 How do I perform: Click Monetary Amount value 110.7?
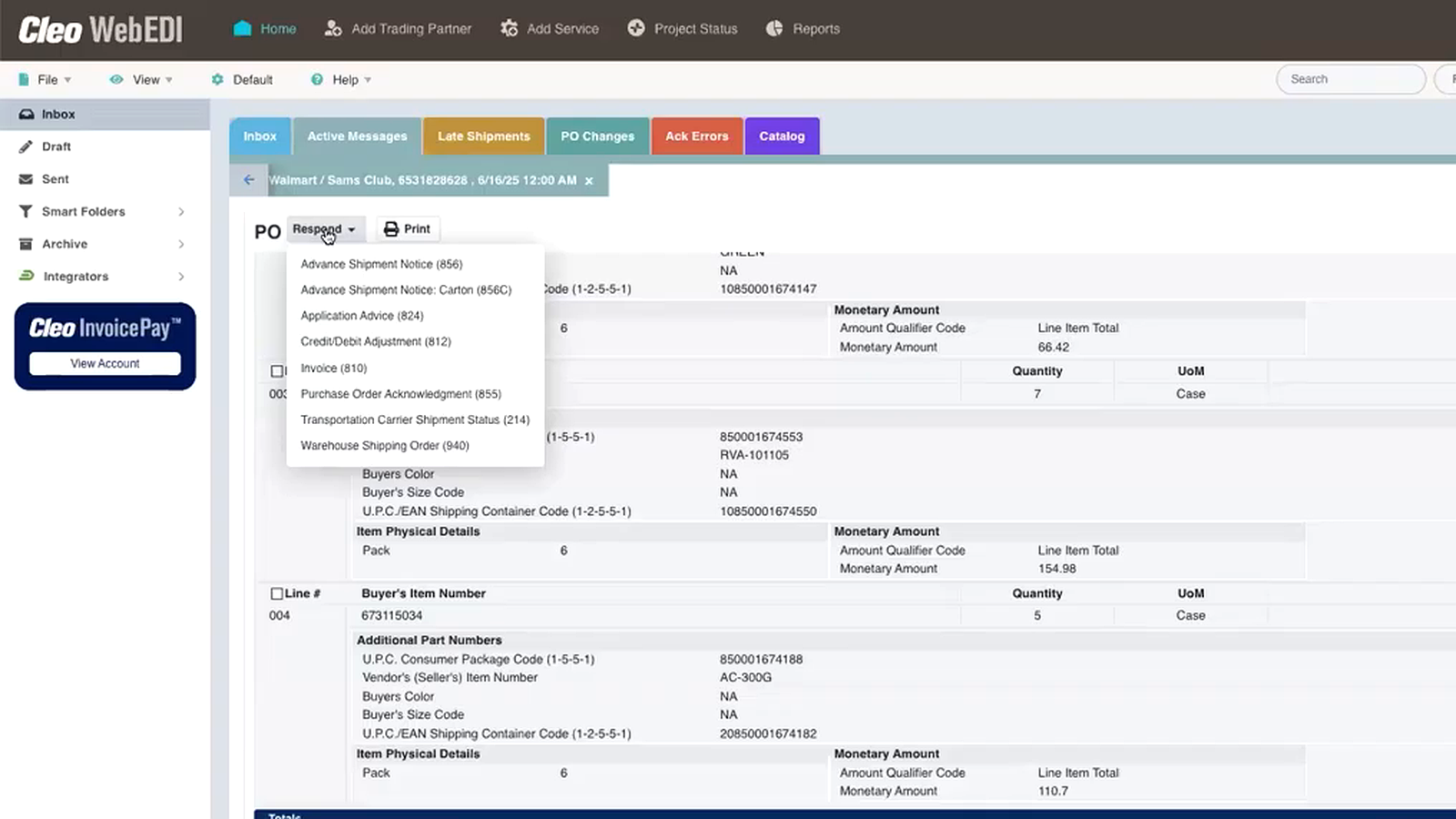pyautogui.click(x=1054, y=792)
